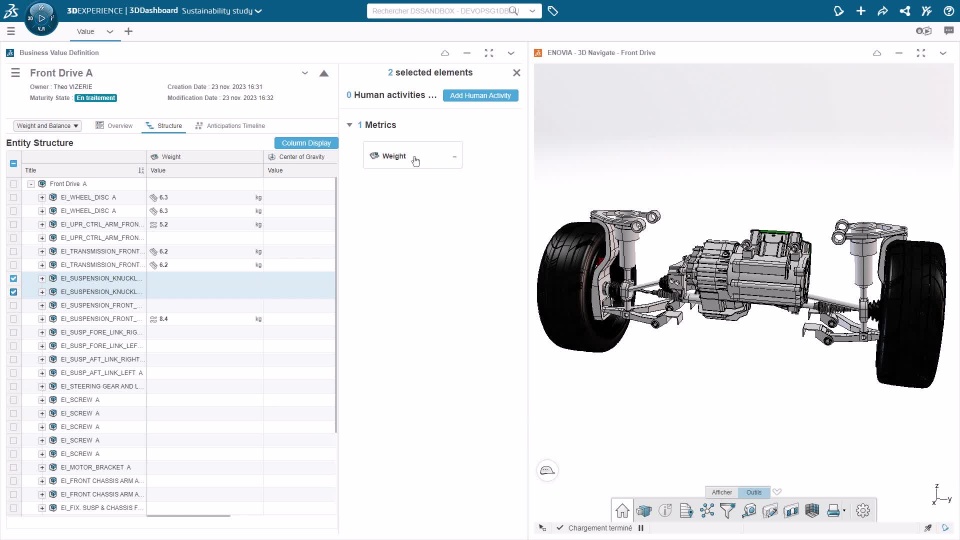Click the Column Display button
Image resolution: width=960 pixels, height=540 pixels.
click(306, 143)
